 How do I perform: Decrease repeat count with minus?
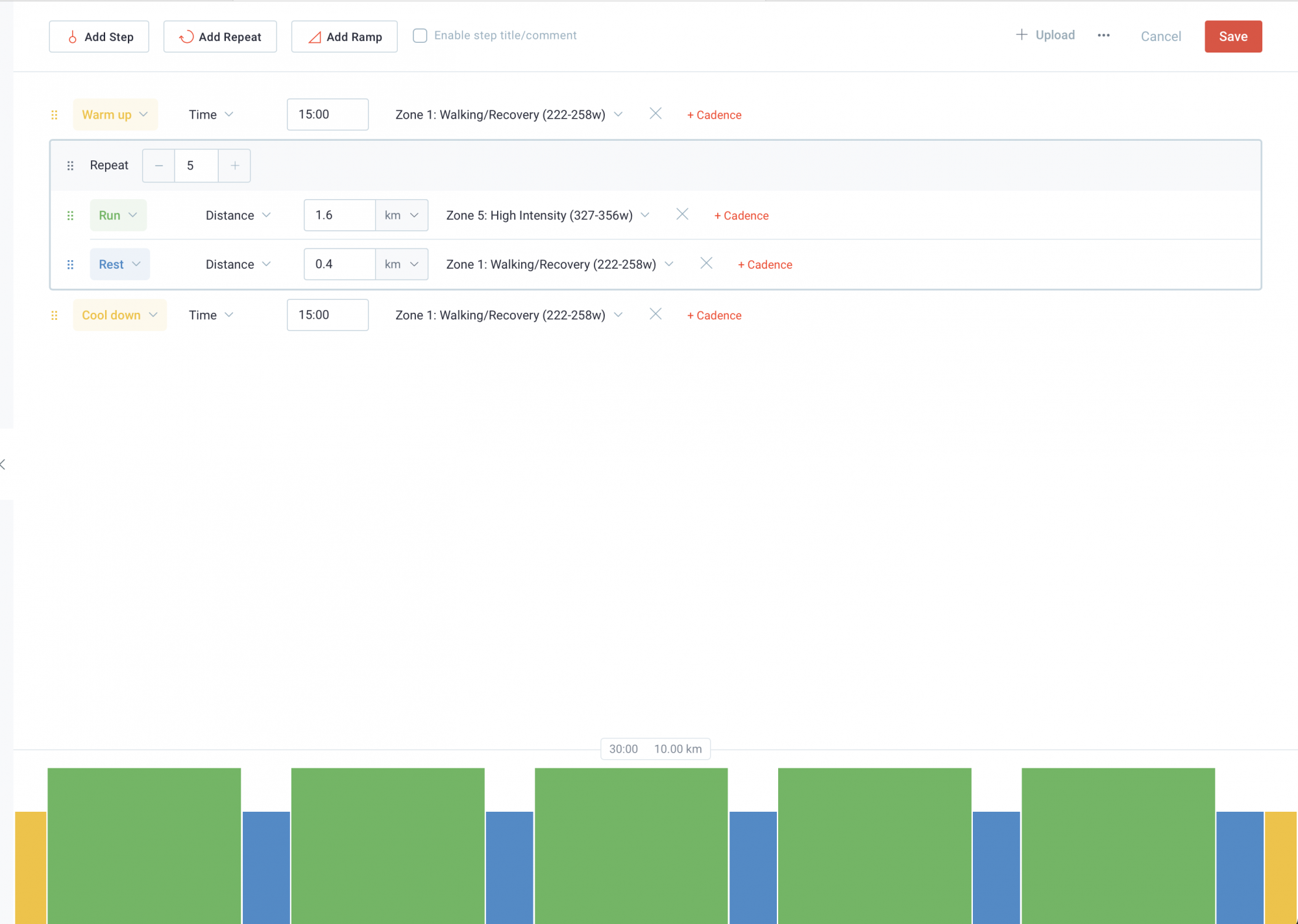159,165
